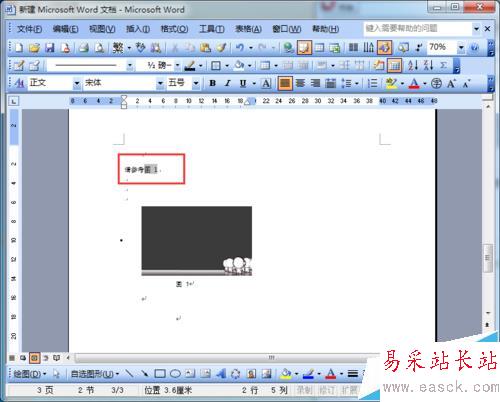Toggle bold formatting
Image resolution: width=500 pixels, height=402 pixels.
click(x=212, y=83)
